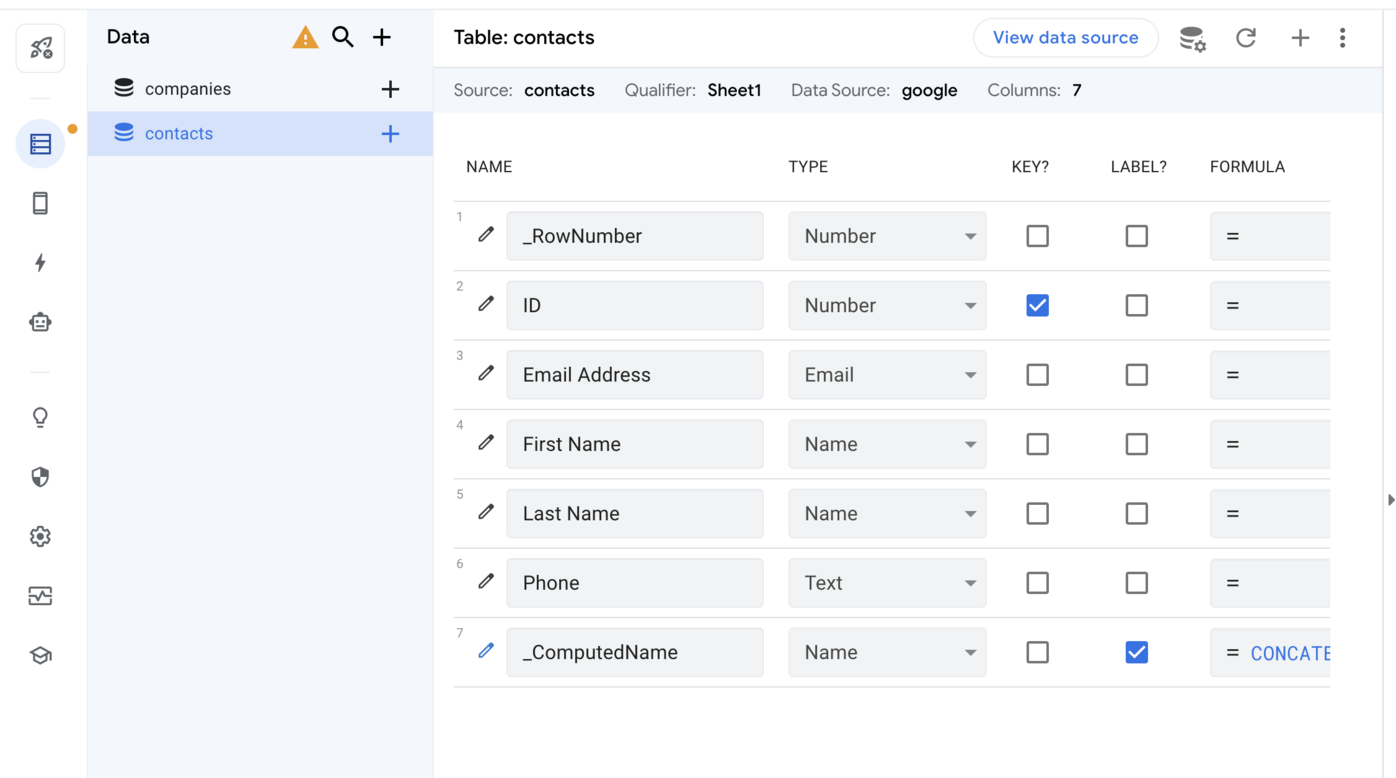
Task: Toggle LABEL checkbox for _ComputedName row
Action: point(1136,652)
